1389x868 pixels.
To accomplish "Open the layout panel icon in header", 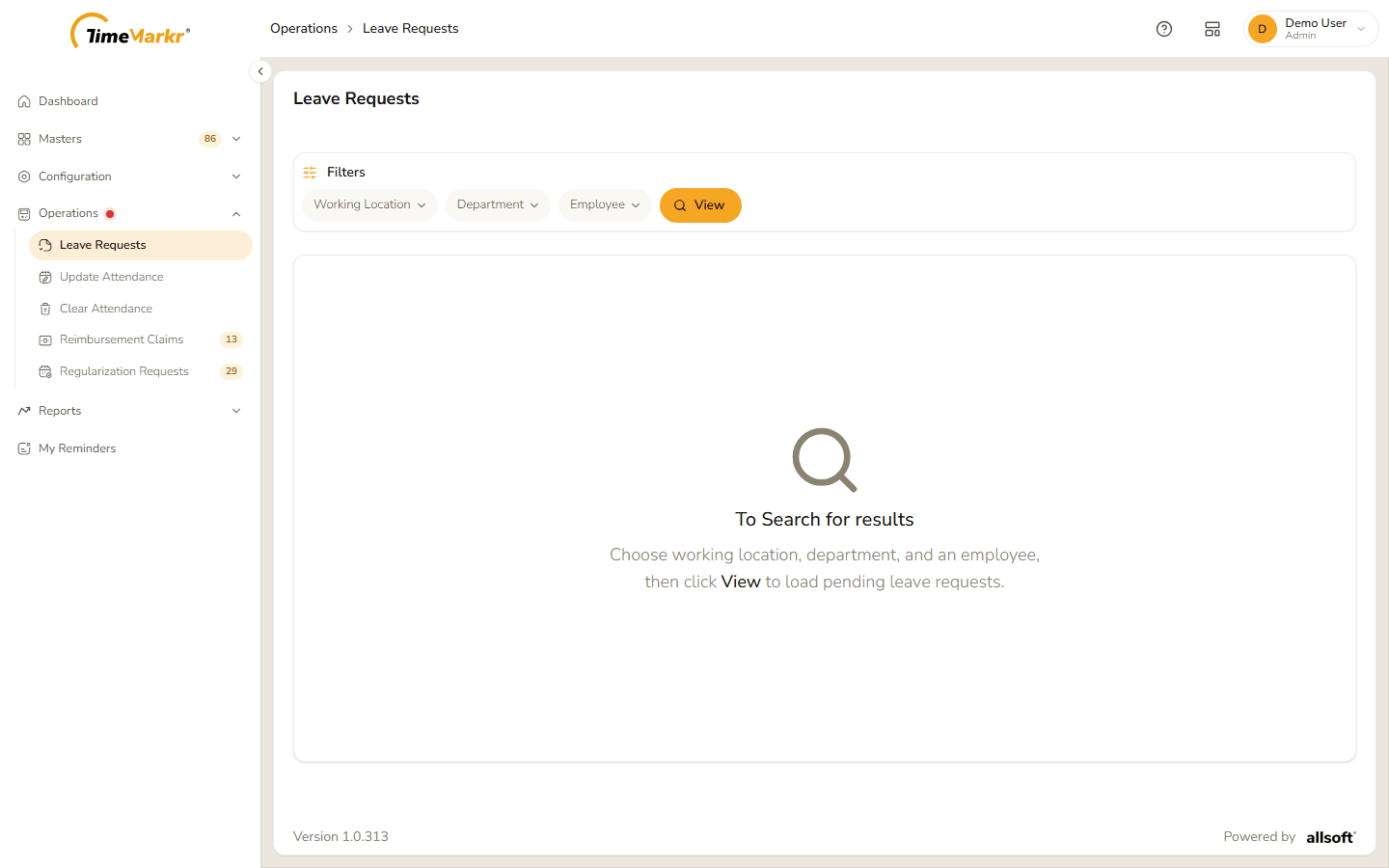I will point(1212,29).
